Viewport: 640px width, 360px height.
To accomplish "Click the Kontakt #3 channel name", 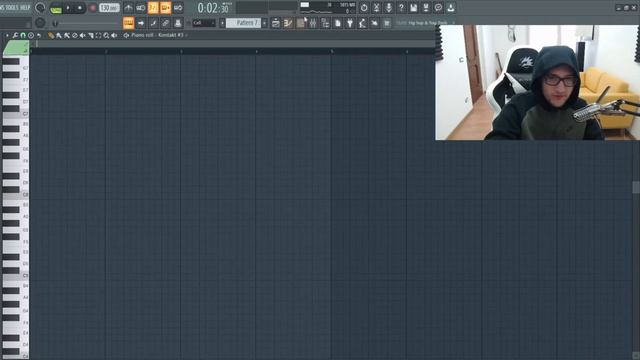I will [171, 36].
